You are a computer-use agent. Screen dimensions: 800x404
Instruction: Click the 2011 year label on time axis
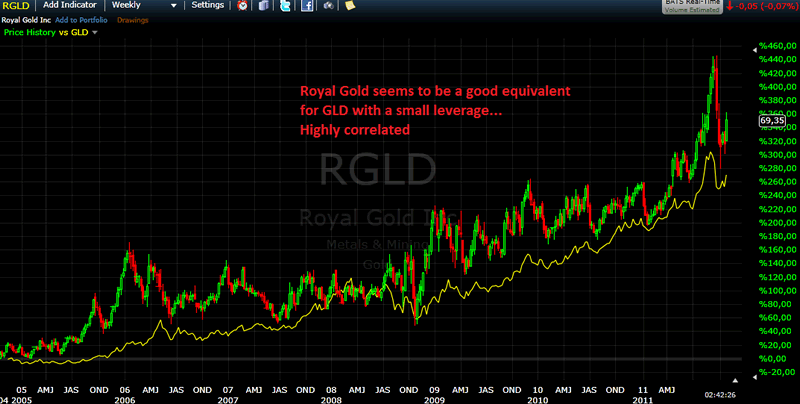click(x=642, y=400)
